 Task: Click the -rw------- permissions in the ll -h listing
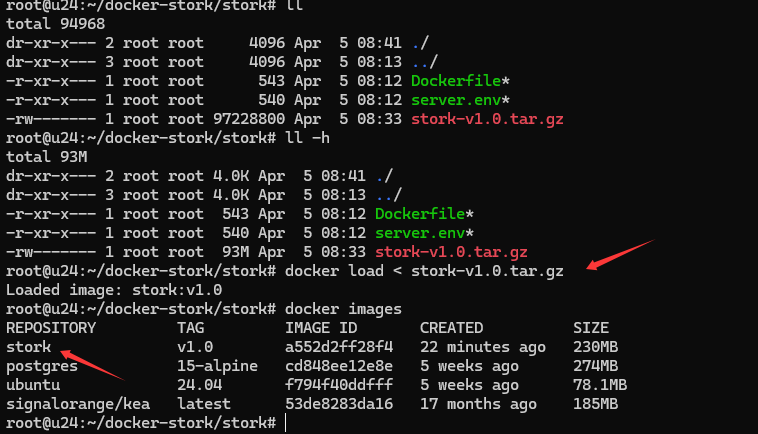pyautogui.click(x=51, y=252)
